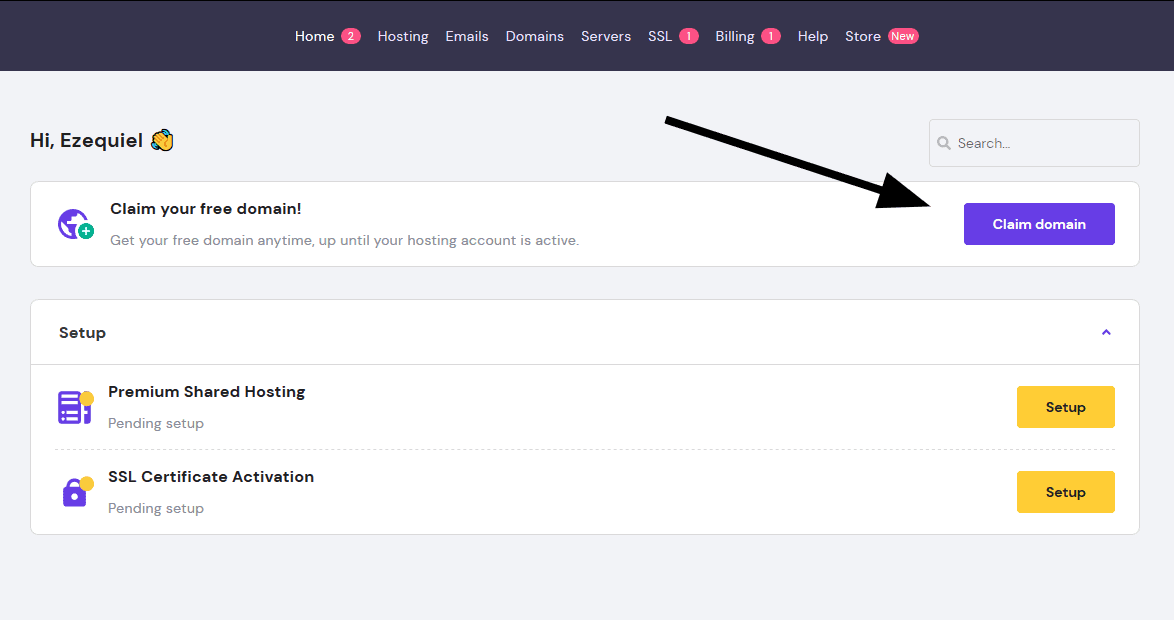
Task: Click the 'Get your free domain anytime' description
Action: pos(344,240)
